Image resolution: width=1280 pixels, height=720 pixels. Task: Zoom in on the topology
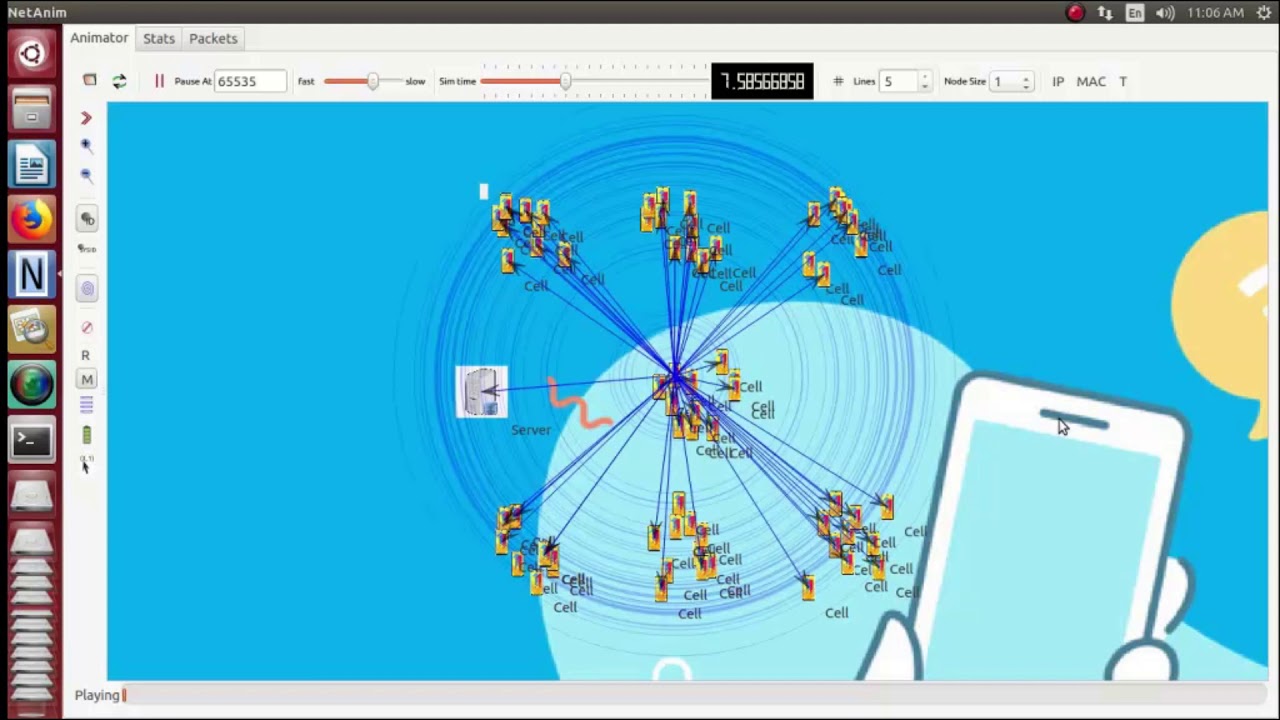(x=86, y=146)
